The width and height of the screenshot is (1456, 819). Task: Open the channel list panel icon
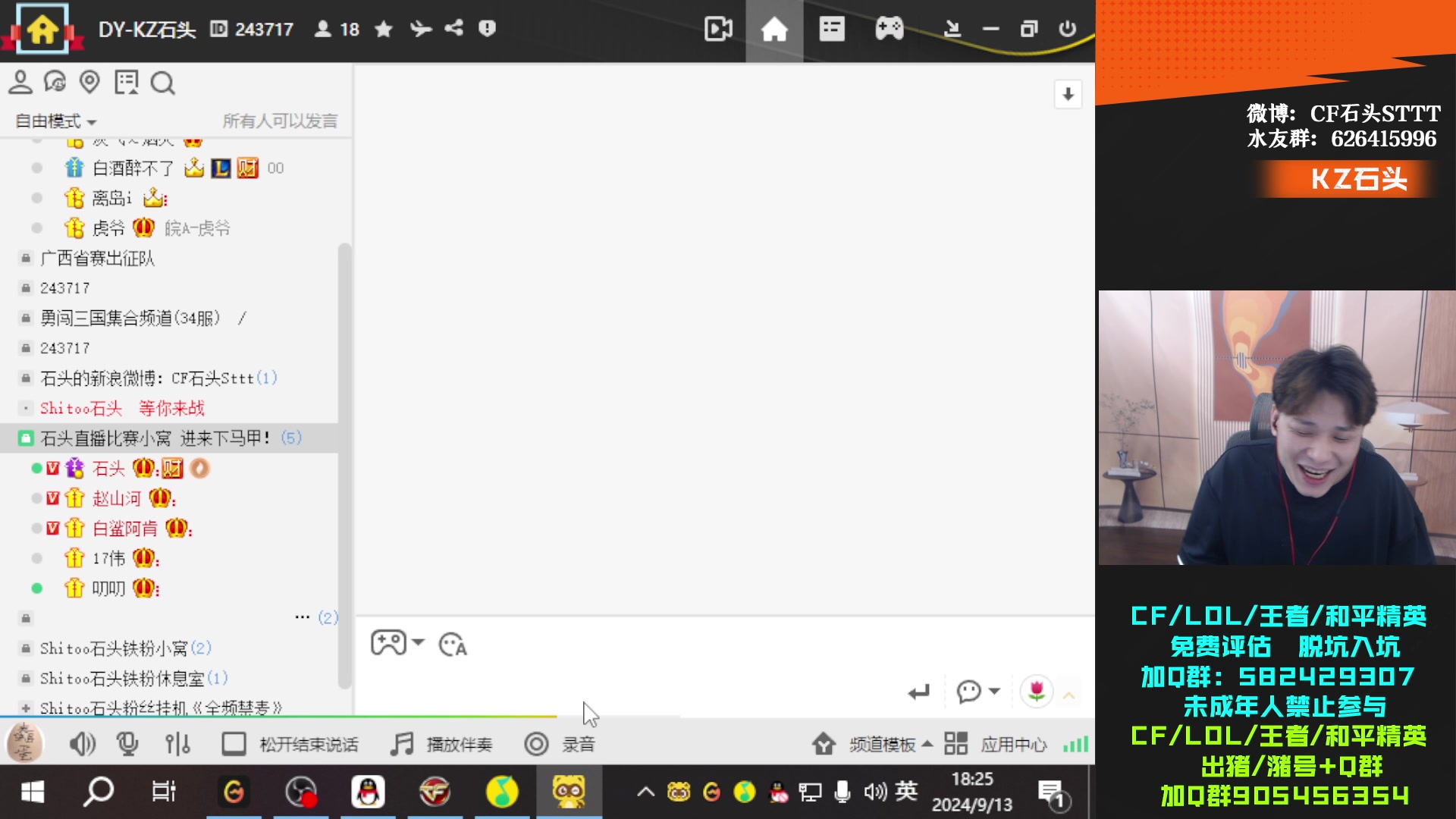(x=832, y=30)
